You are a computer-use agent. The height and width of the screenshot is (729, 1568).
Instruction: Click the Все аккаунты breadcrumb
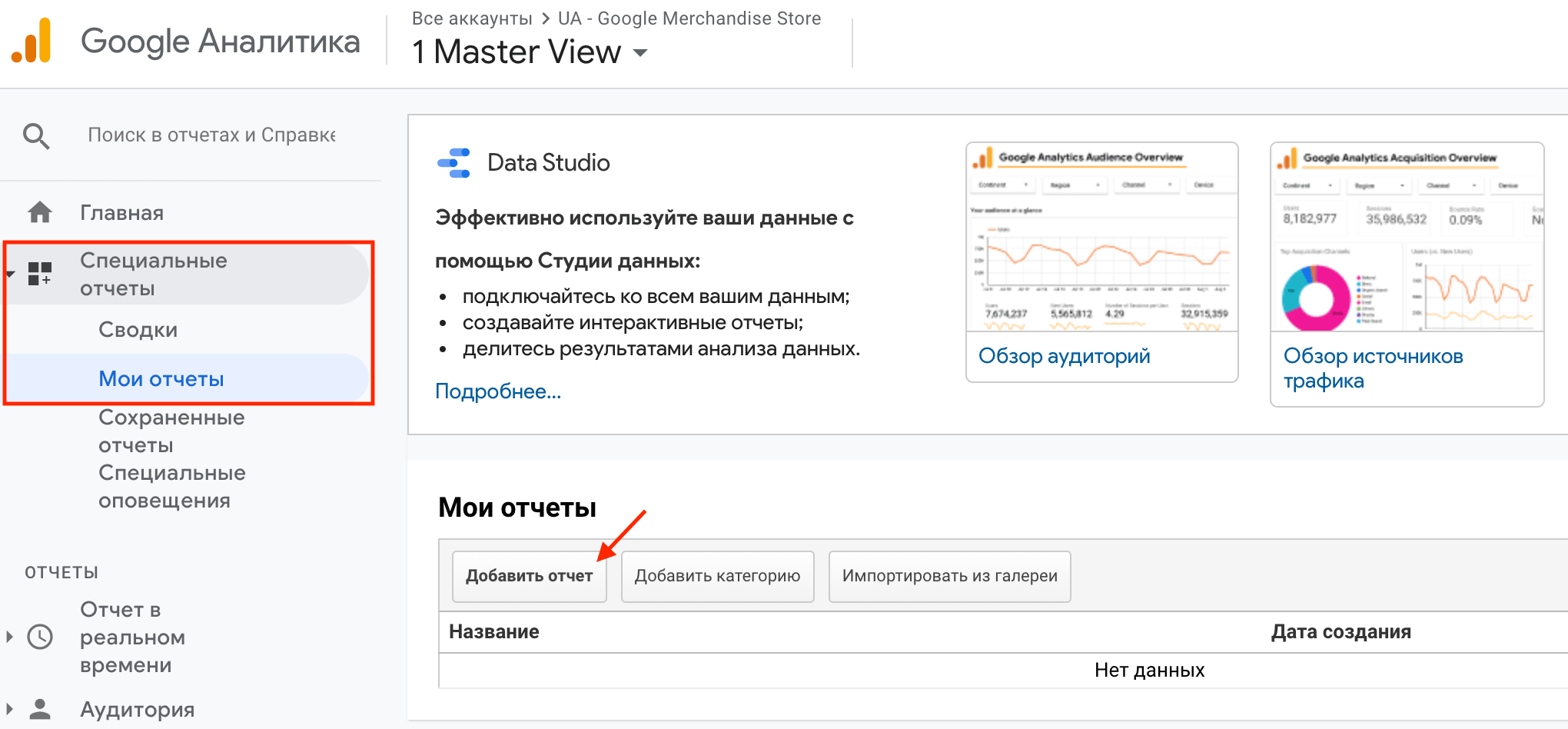pyautogui.click(x=472, y=18)
